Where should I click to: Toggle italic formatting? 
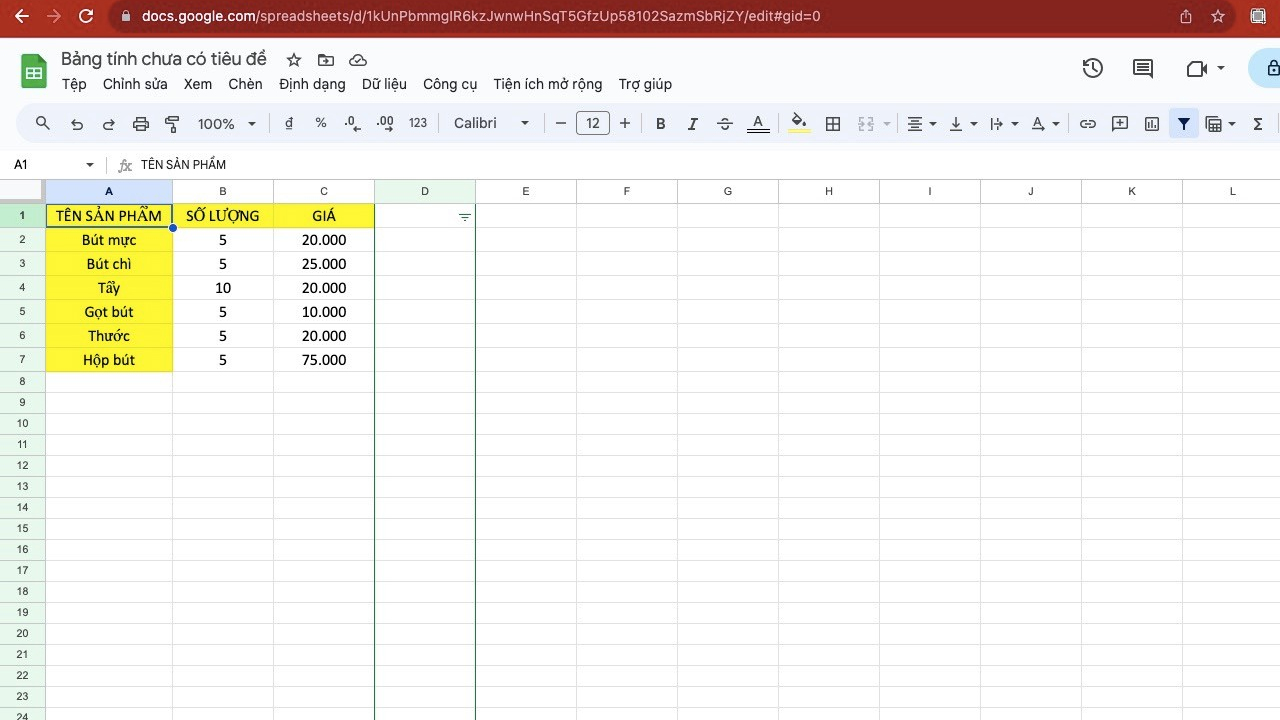click(692, 124)
